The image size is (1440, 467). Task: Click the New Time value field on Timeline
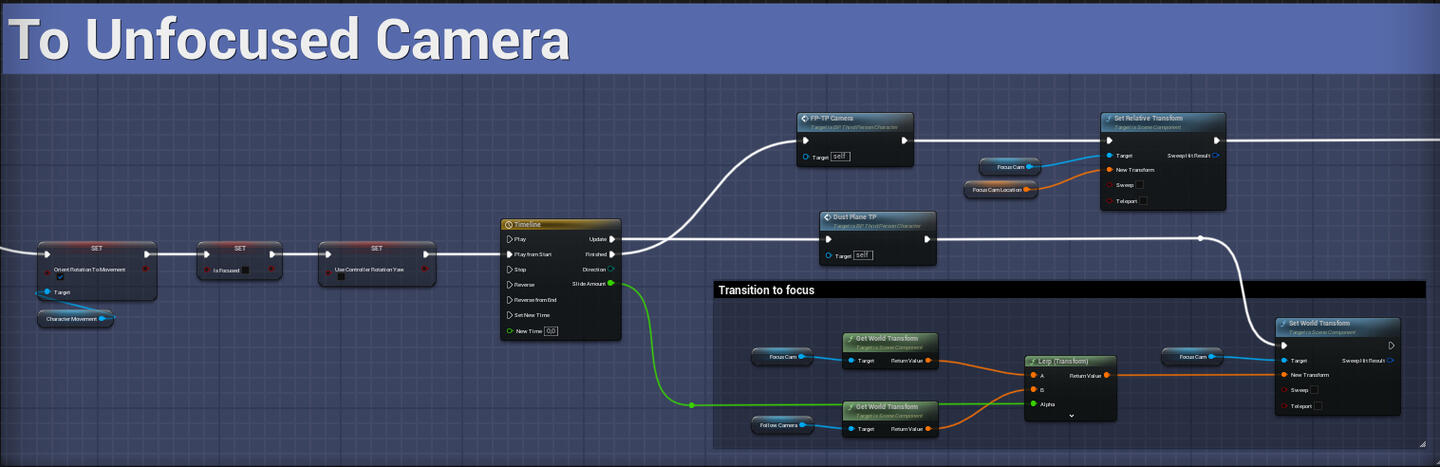coord(551,331)
